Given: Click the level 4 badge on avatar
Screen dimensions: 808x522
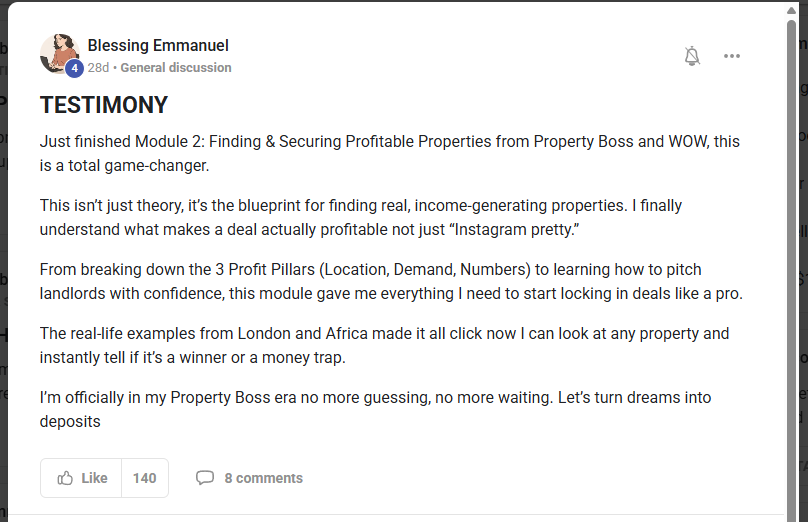Looking at the screenshot, I should coord(74,69).
